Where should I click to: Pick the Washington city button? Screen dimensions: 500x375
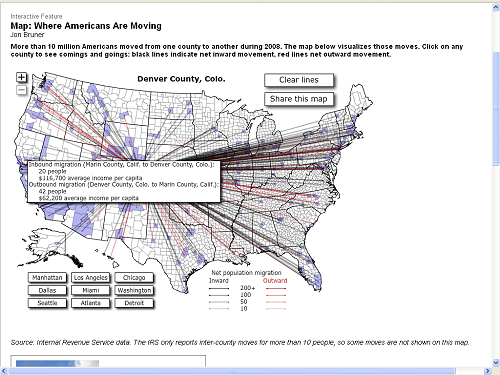click(134, 290)
